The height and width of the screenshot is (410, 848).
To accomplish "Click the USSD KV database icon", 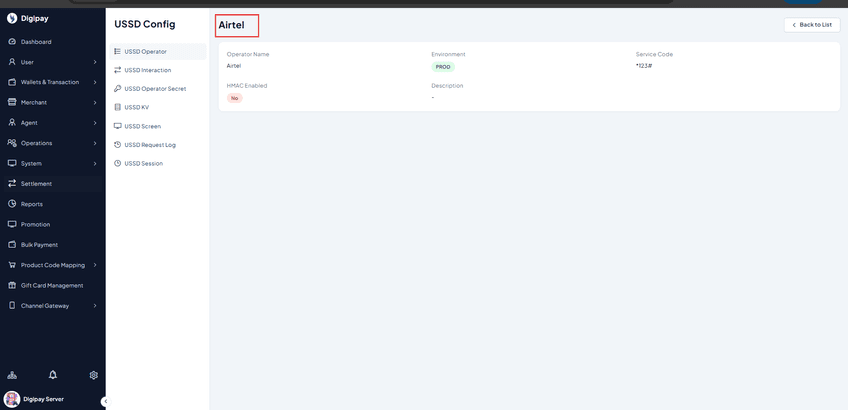I will click(x=117, y=107).
